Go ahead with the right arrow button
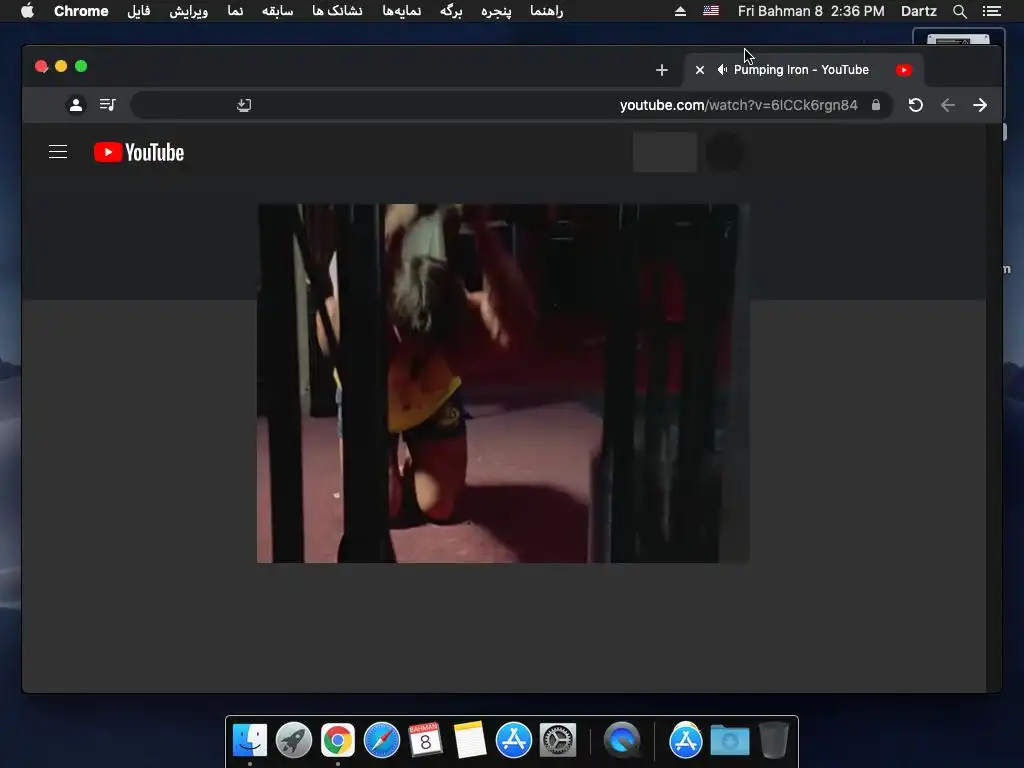This screenshot has height=768, width=1024. coord(980,105)
